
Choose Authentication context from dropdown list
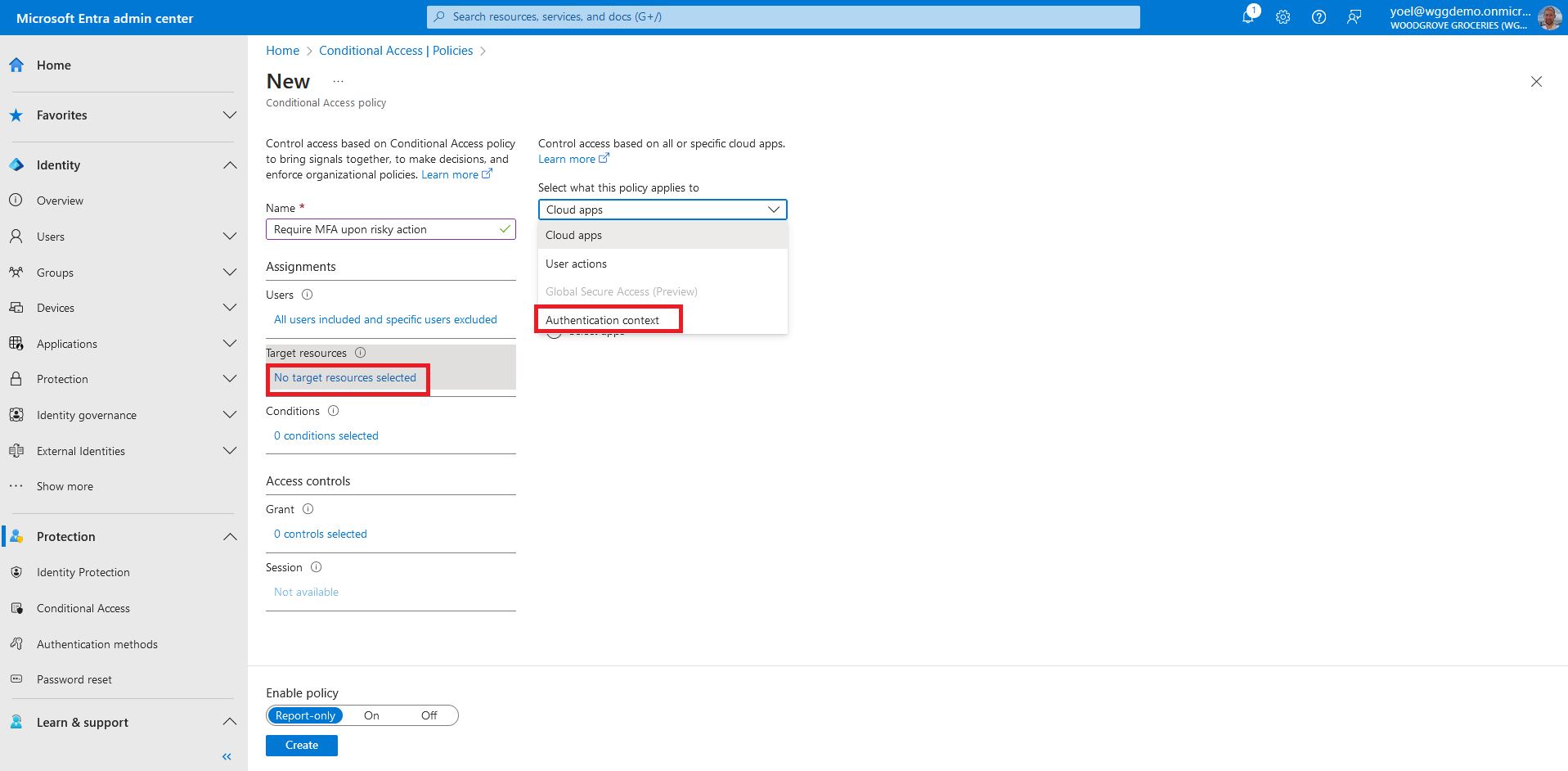point(602,320)
